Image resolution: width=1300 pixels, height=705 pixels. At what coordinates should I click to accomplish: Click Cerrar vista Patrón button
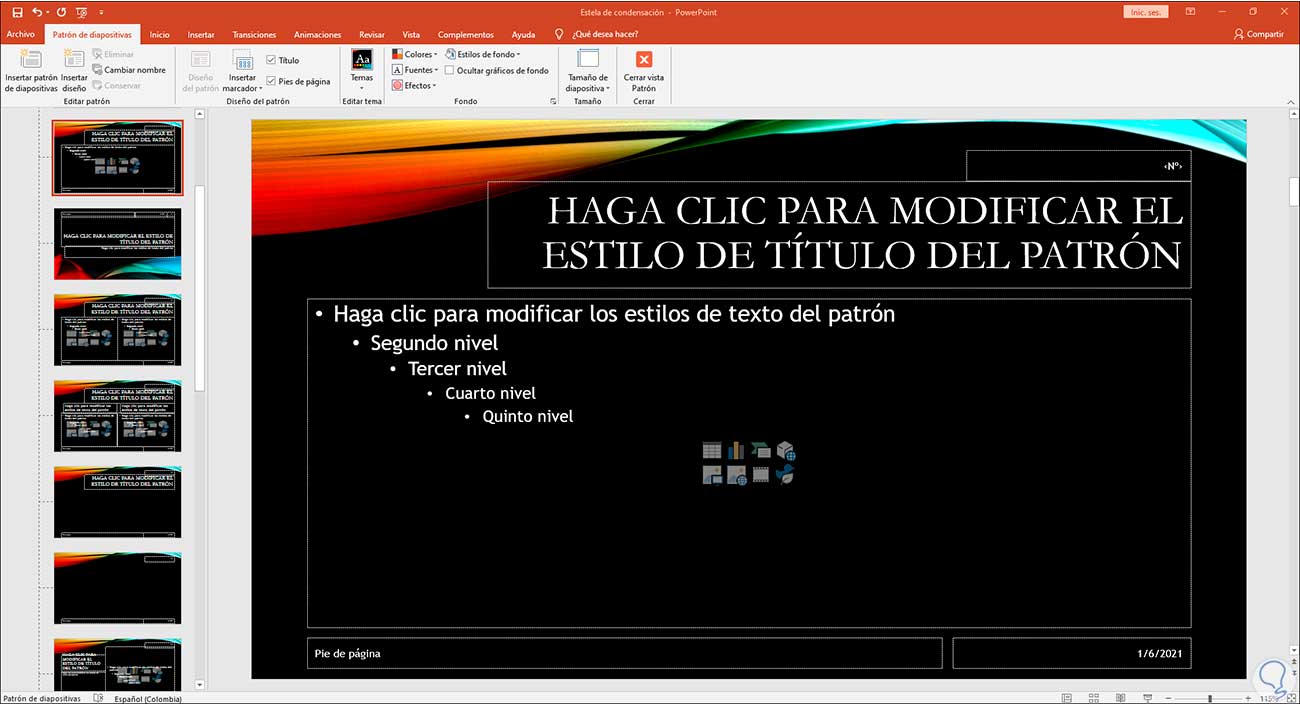[644, 70]
